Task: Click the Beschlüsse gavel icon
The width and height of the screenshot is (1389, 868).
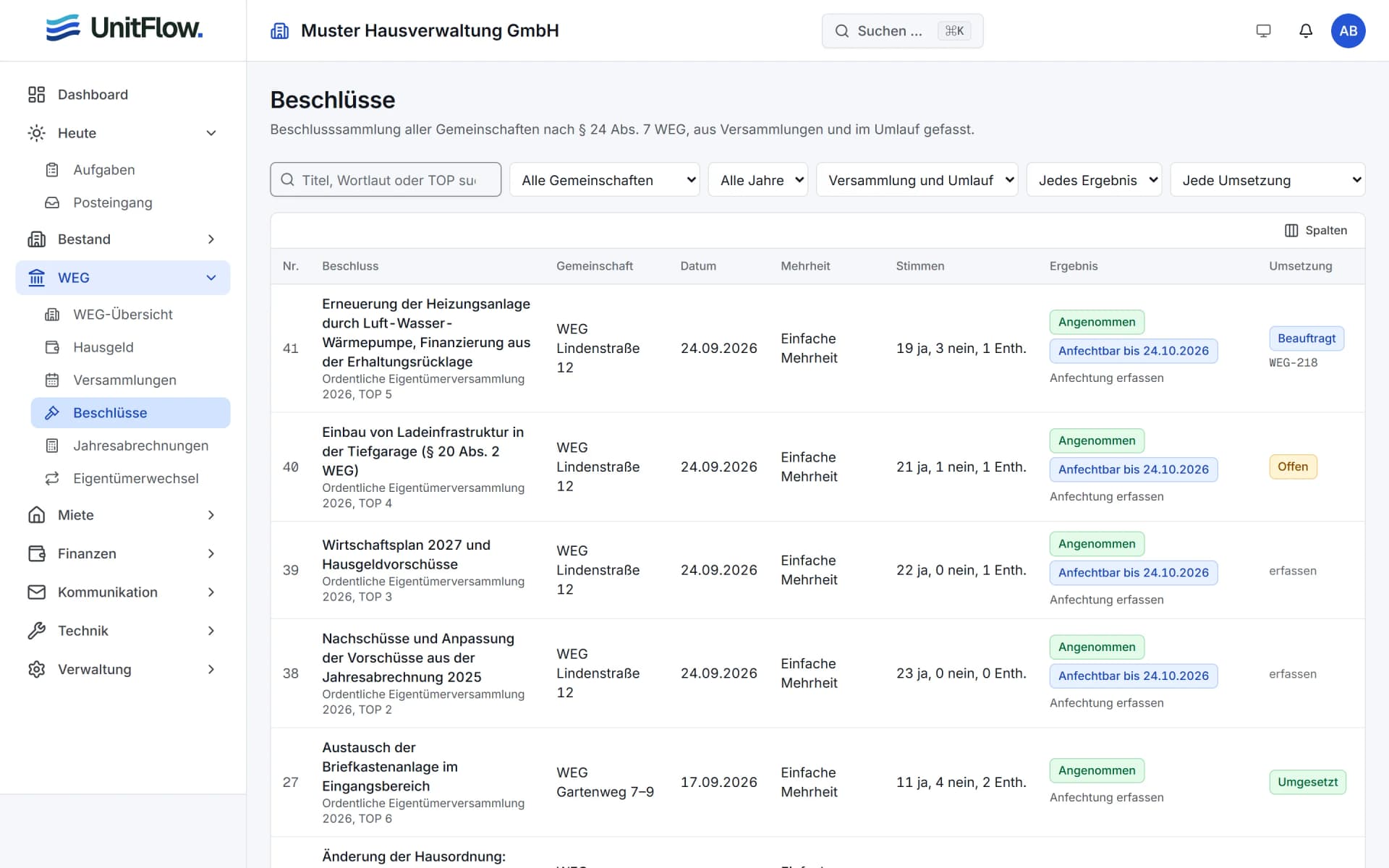Action: click(52, 413)
